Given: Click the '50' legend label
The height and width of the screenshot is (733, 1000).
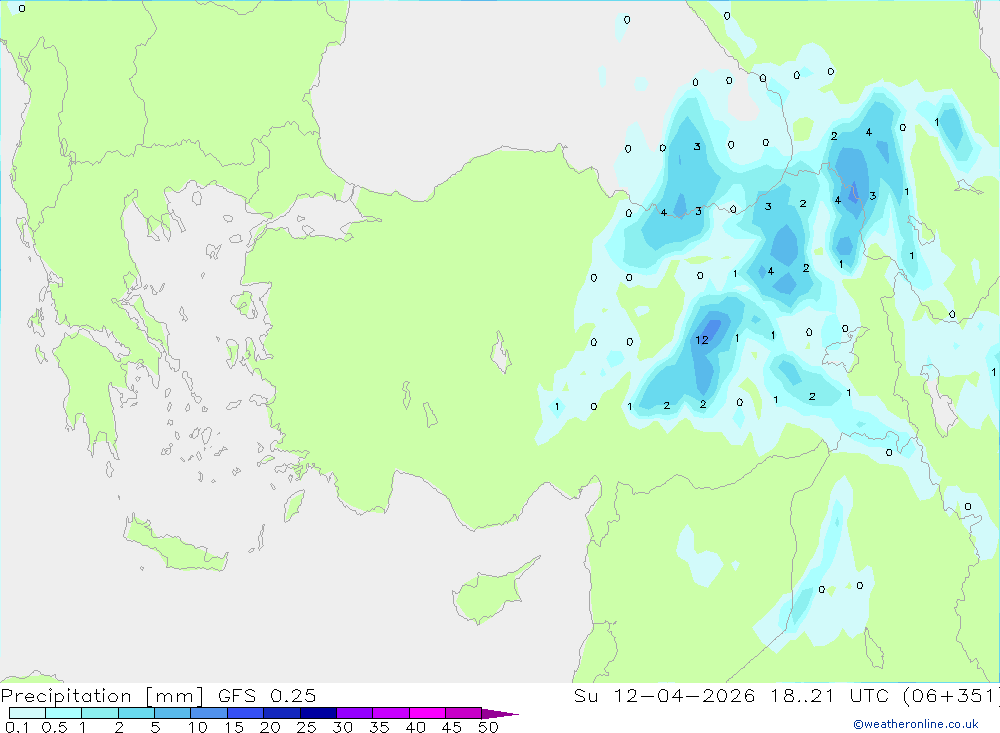Looking at the screenshot, I should tap(489, 727).
